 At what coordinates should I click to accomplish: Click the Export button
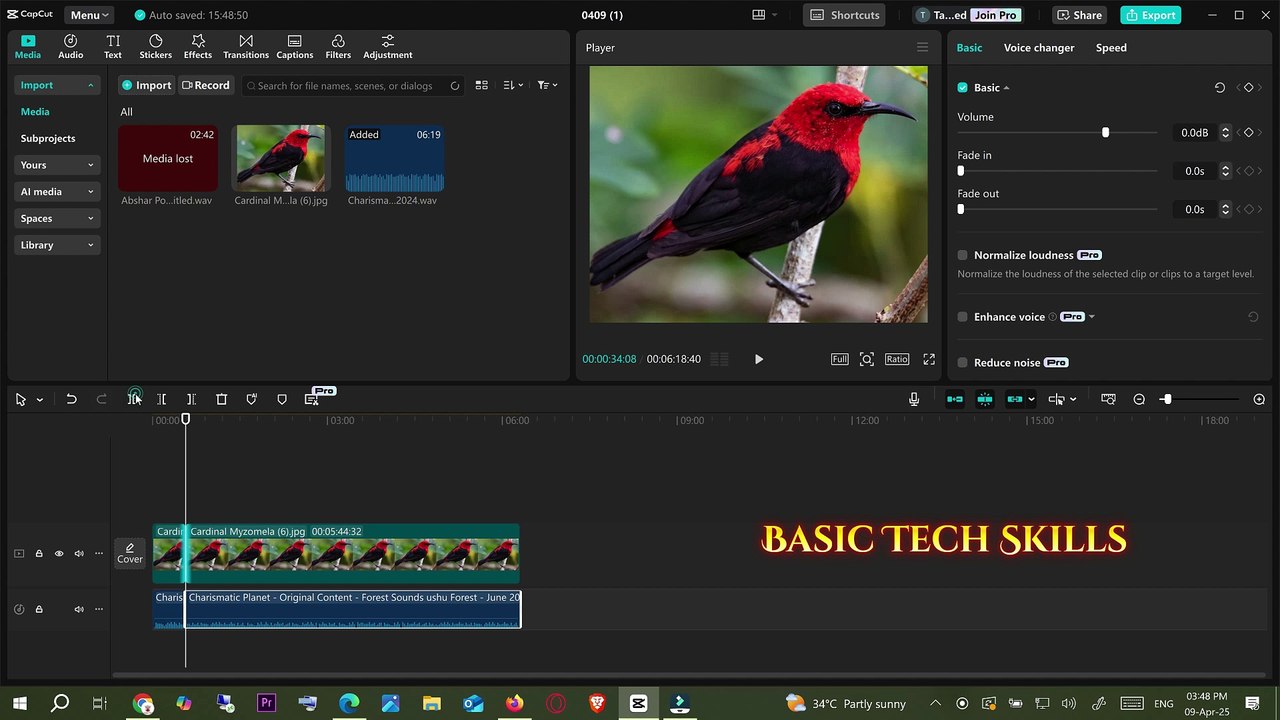point(1150,15)
